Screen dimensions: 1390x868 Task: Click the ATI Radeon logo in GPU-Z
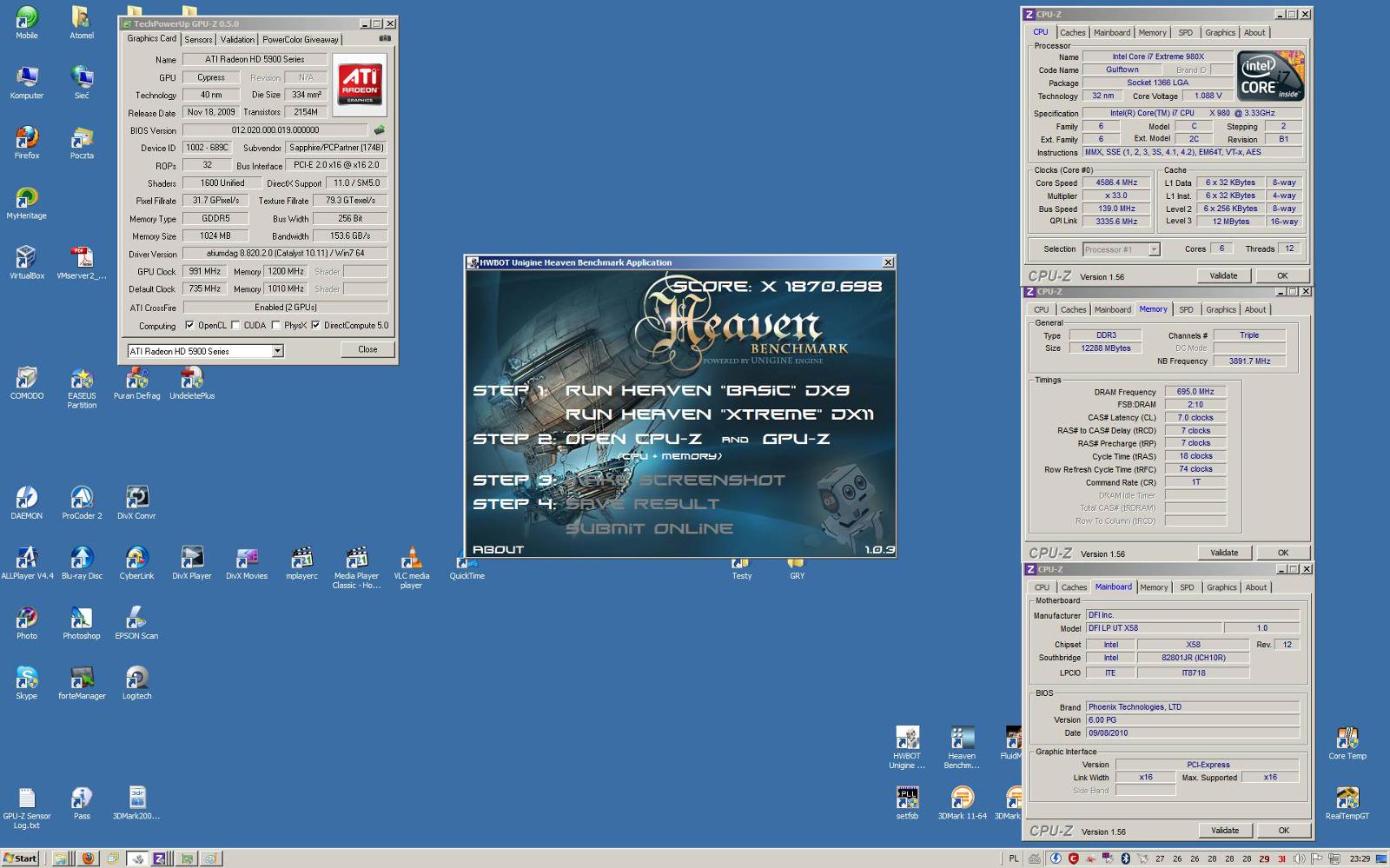[x=360, y=83]
